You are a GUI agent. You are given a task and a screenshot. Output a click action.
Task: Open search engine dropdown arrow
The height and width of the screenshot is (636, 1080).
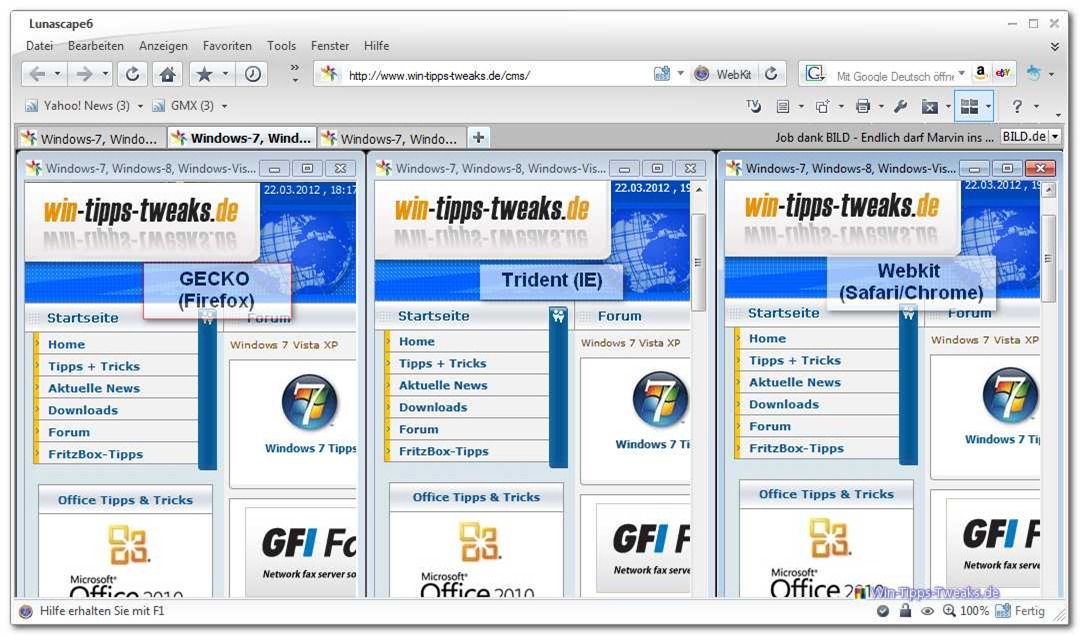click(962, 73)
